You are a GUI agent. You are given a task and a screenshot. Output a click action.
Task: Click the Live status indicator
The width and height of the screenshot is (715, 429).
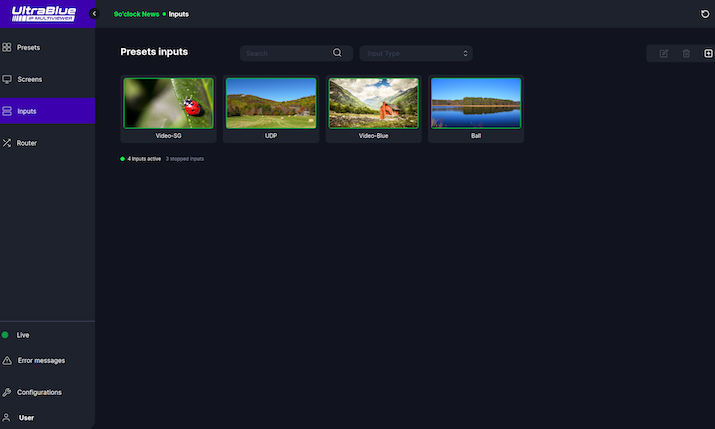pyautogui.click(x=6, y=335)
